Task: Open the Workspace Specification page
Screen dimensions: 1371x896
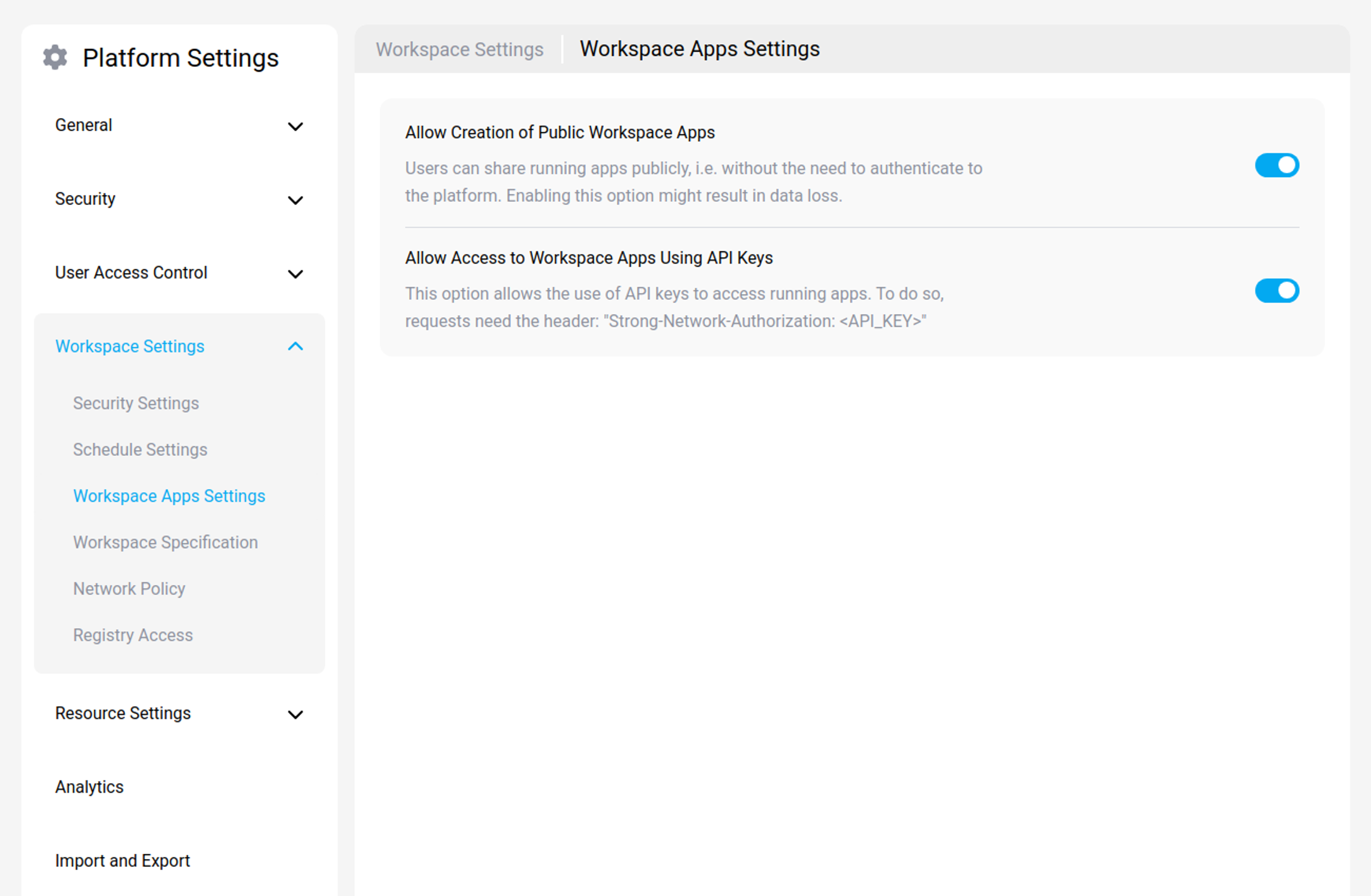Action: point(165,542)
